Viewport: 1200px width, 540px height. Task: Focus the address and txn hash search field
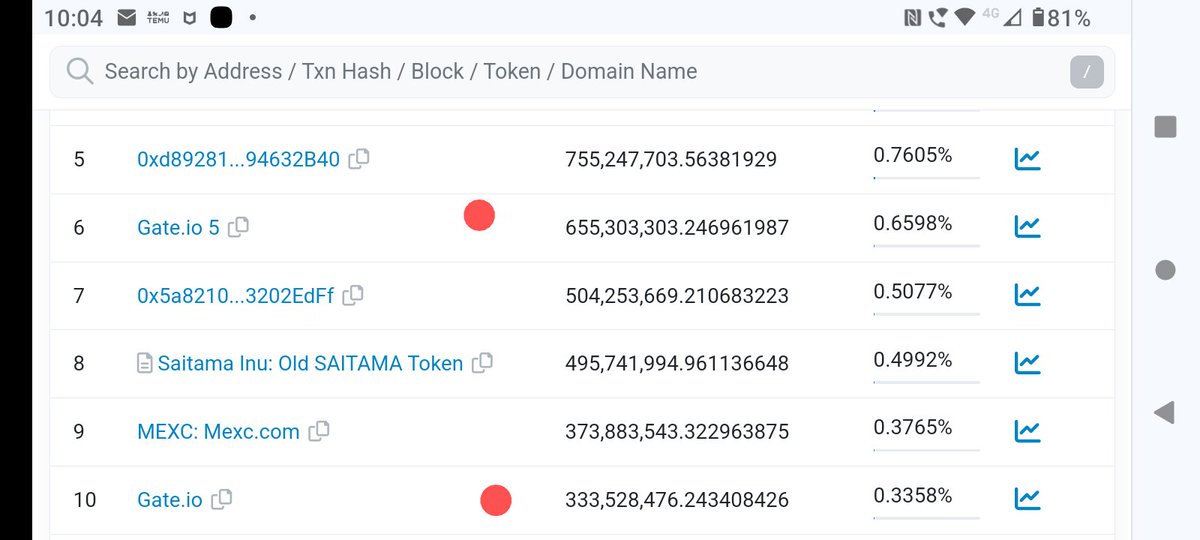coord(582,72)
